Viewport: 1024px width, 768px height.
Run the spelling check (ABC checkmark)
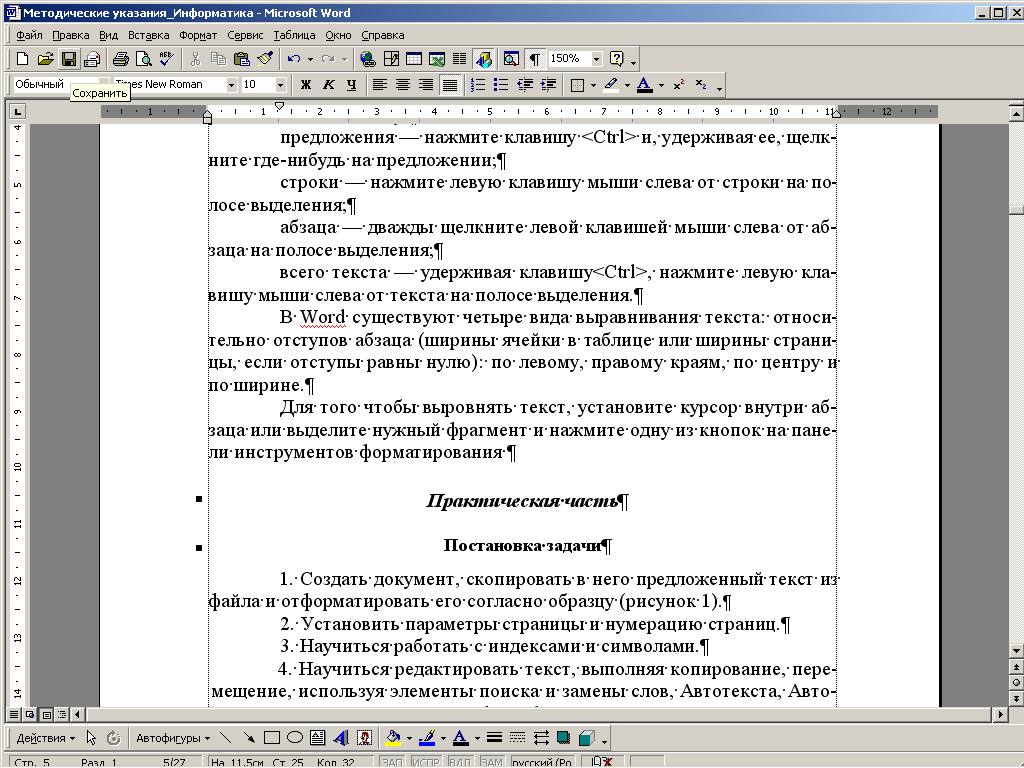[167, 59]
